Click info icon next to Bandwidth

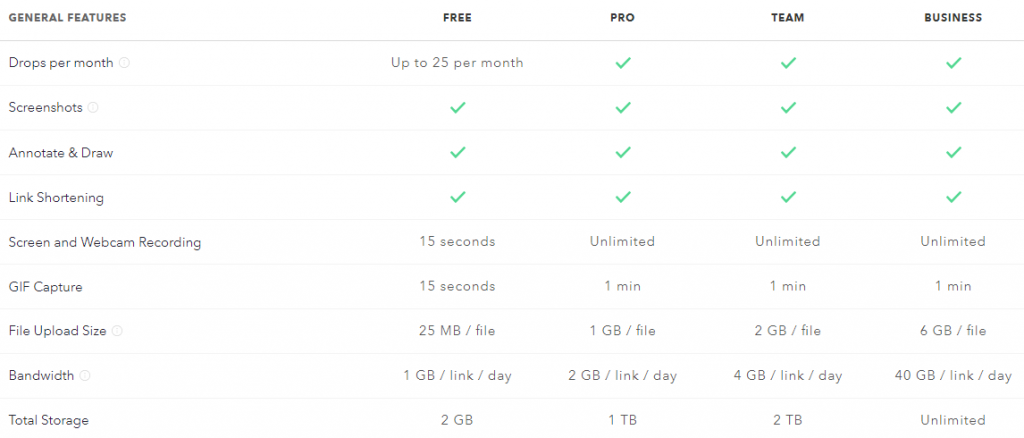[x=85, y=376]
